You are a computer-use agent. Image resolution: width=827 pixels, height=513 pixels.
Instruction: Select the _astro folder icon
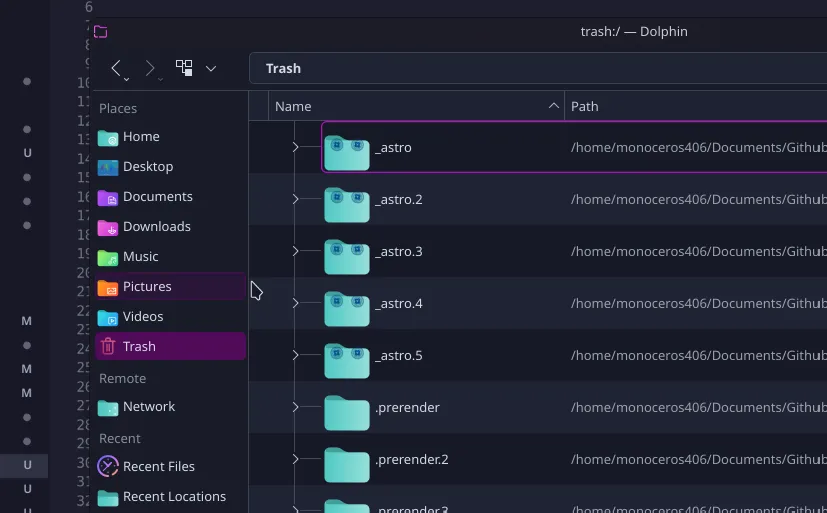(347, 153)
